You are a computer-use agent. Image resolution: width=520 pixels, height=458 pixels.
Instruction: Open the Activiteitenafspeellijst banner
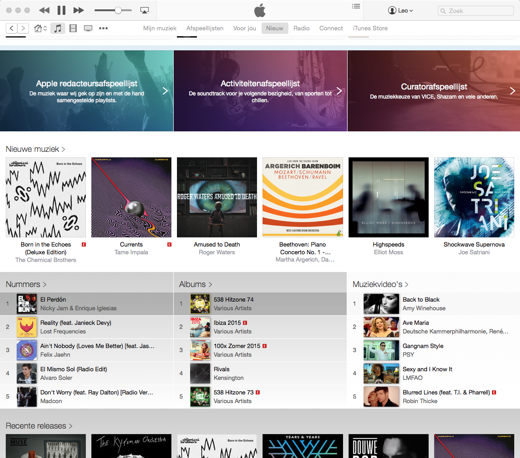[x=260, y=91]
